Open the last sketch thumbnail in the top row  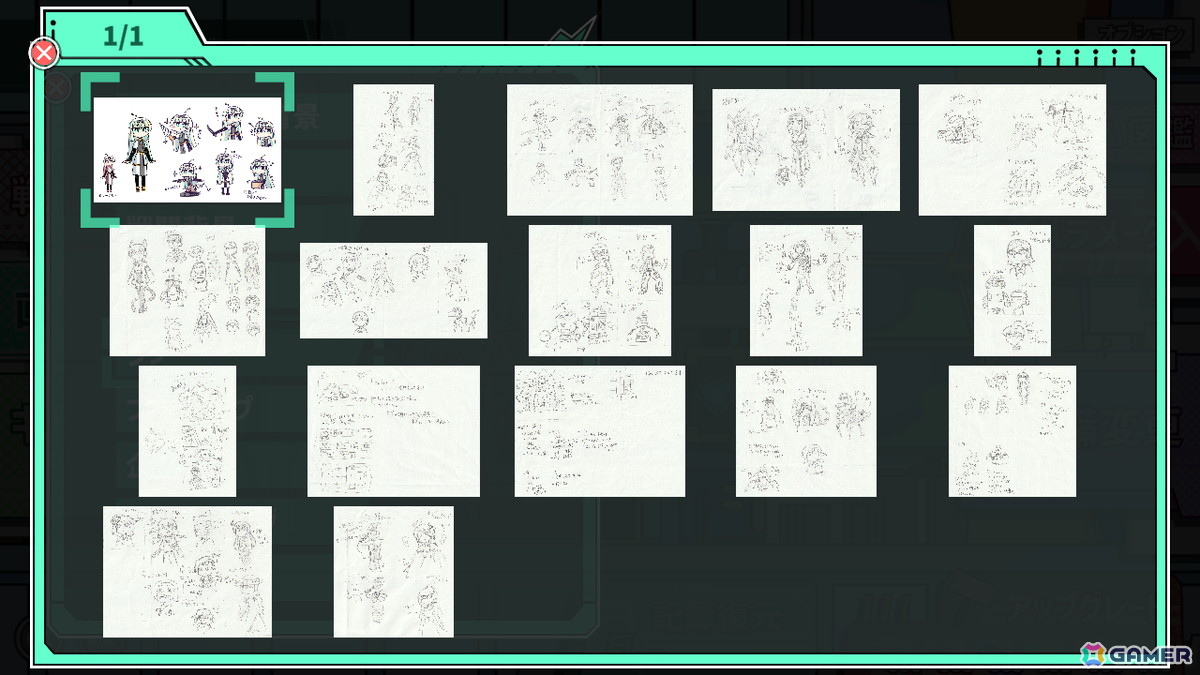tap(1012, 150)
